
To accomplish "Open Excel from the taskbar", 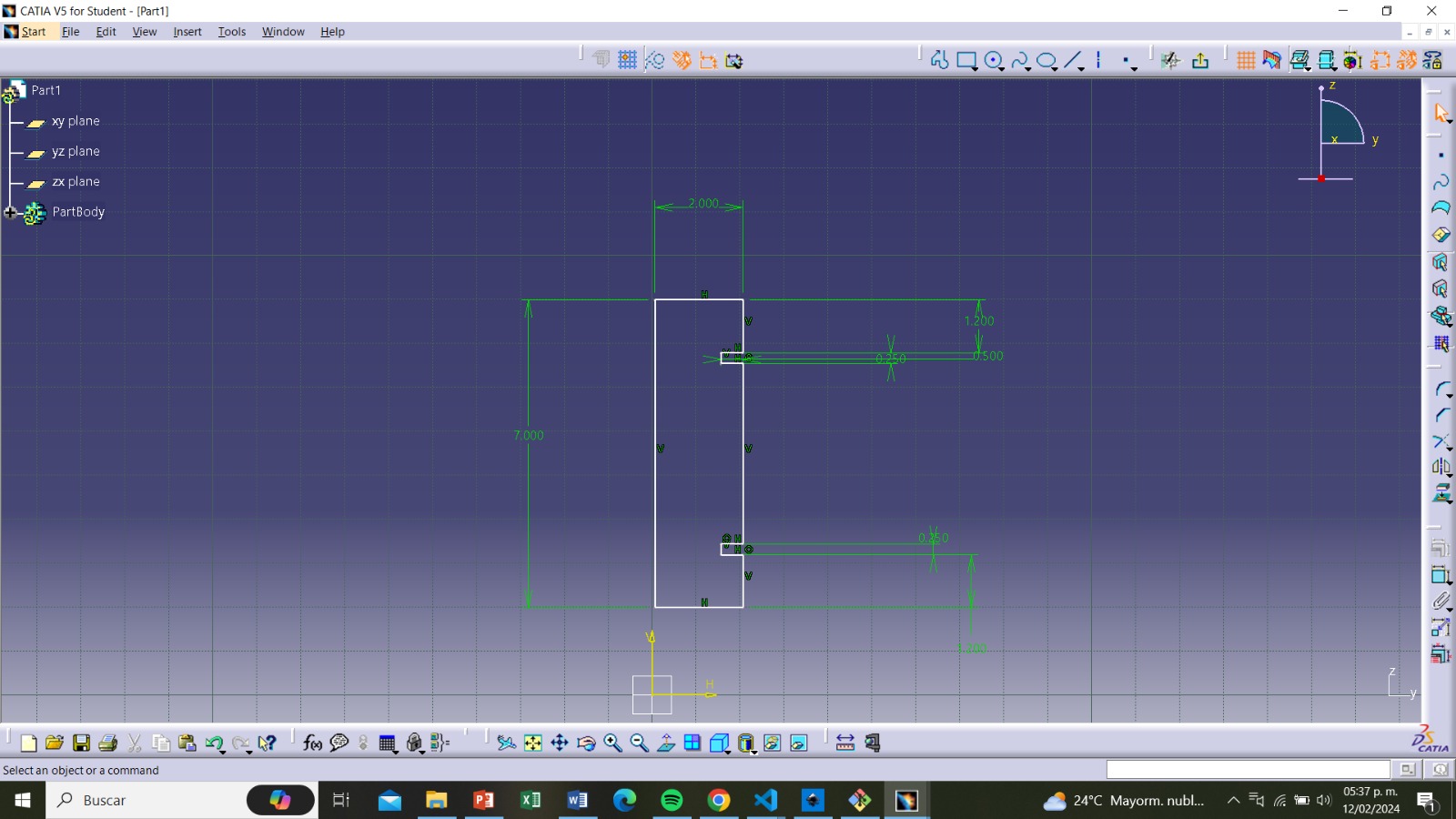I will pos(531,800).
